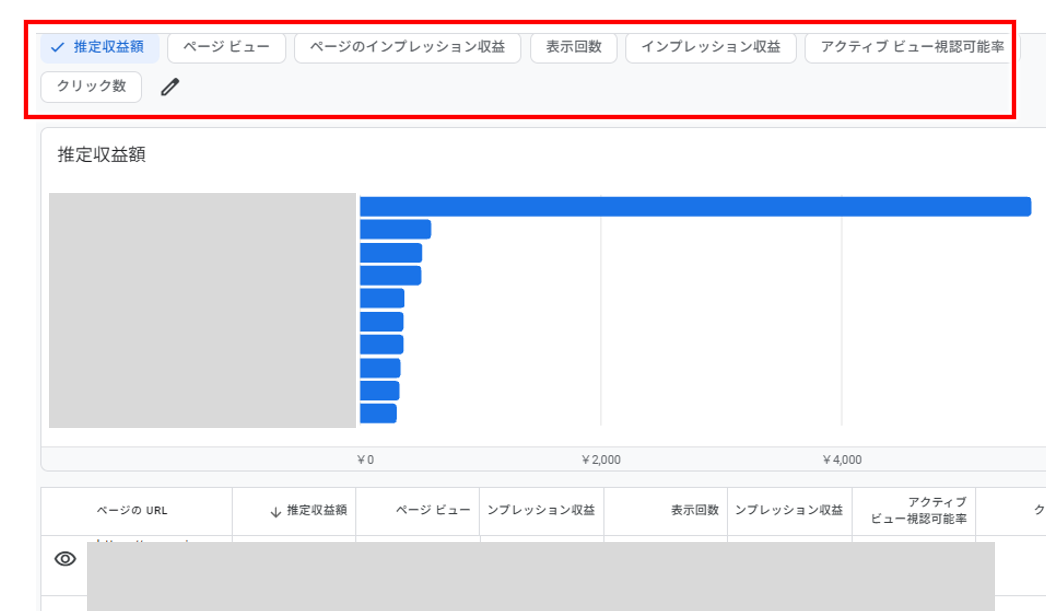Sort by ページ ビュー column header
Viewport: 1046px width, 611px height.
(x=432, y=510)
